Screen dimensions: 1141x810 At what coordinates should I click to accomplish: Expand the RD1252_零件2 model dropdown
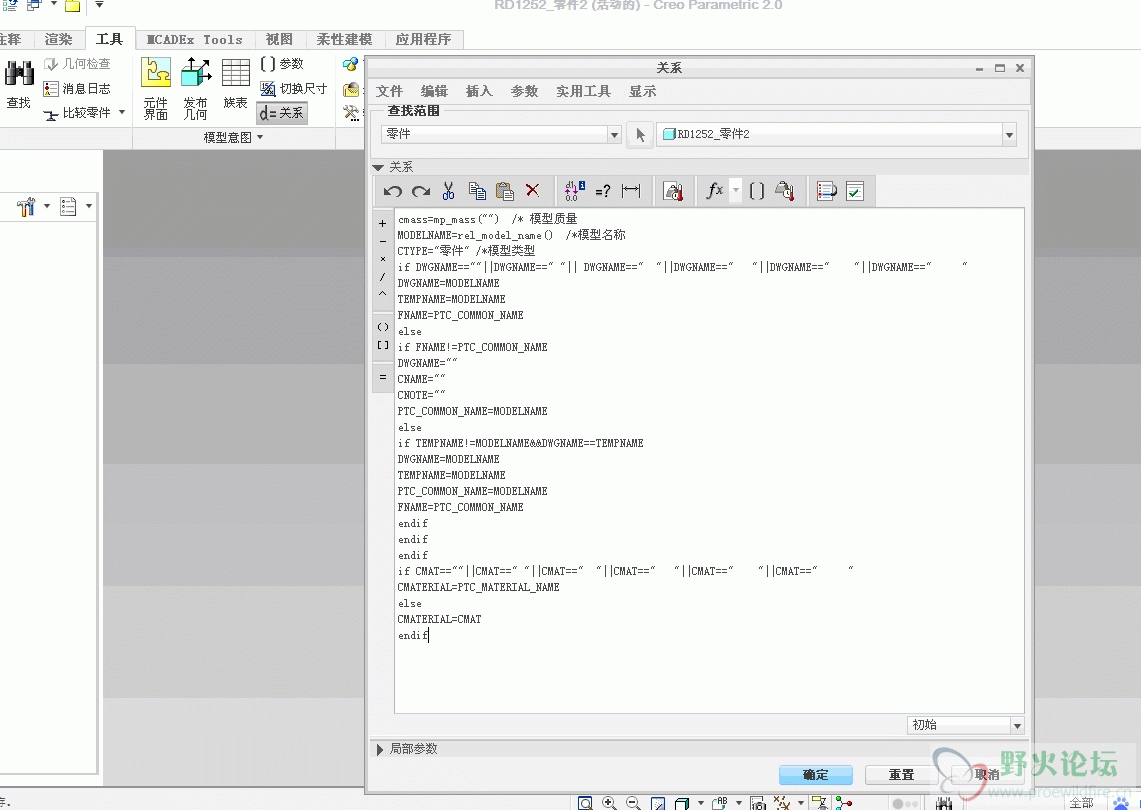point(1009,135)
